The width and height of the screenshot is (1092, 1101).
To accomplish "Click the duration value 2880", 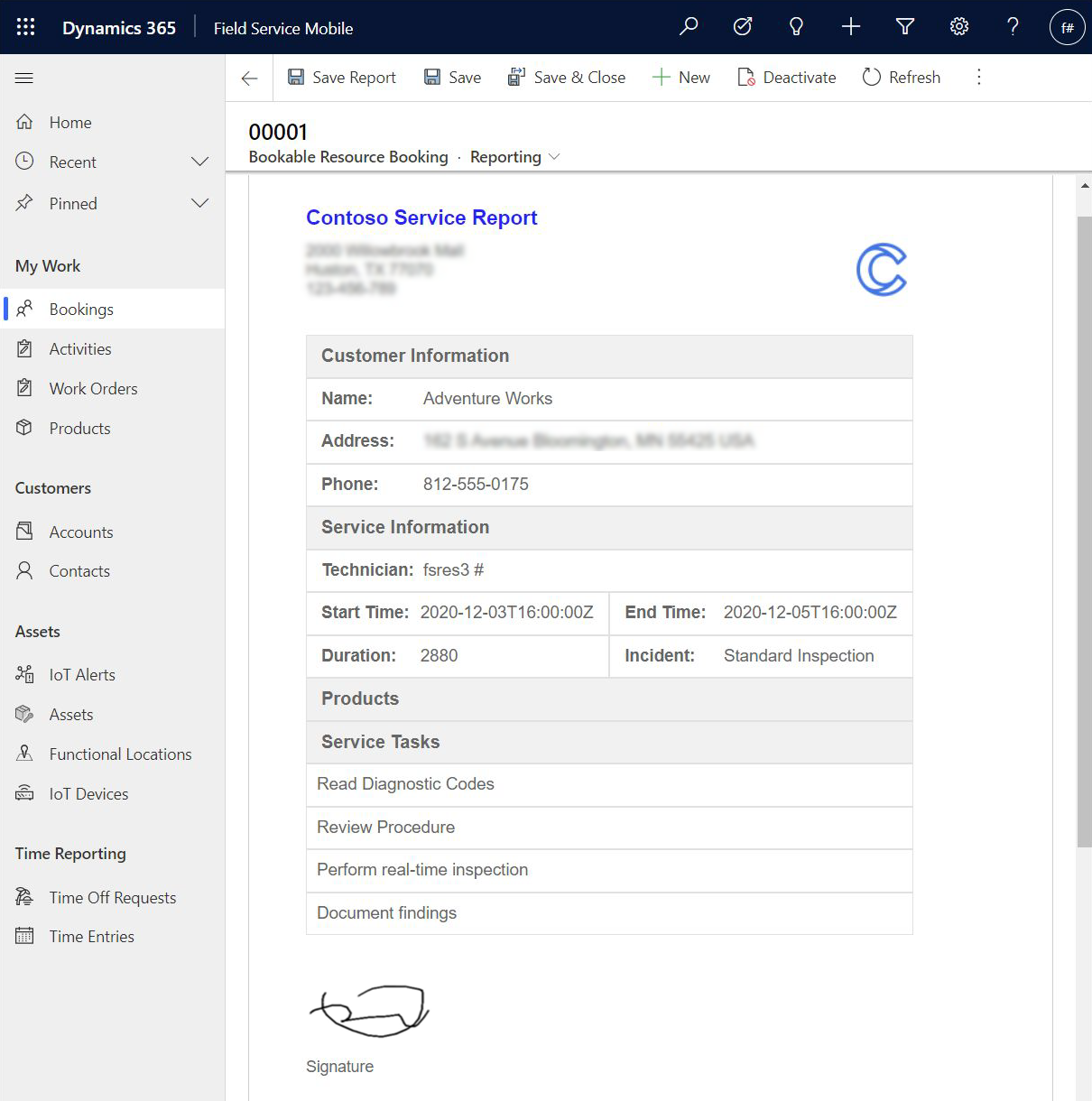I will [440, 656].
